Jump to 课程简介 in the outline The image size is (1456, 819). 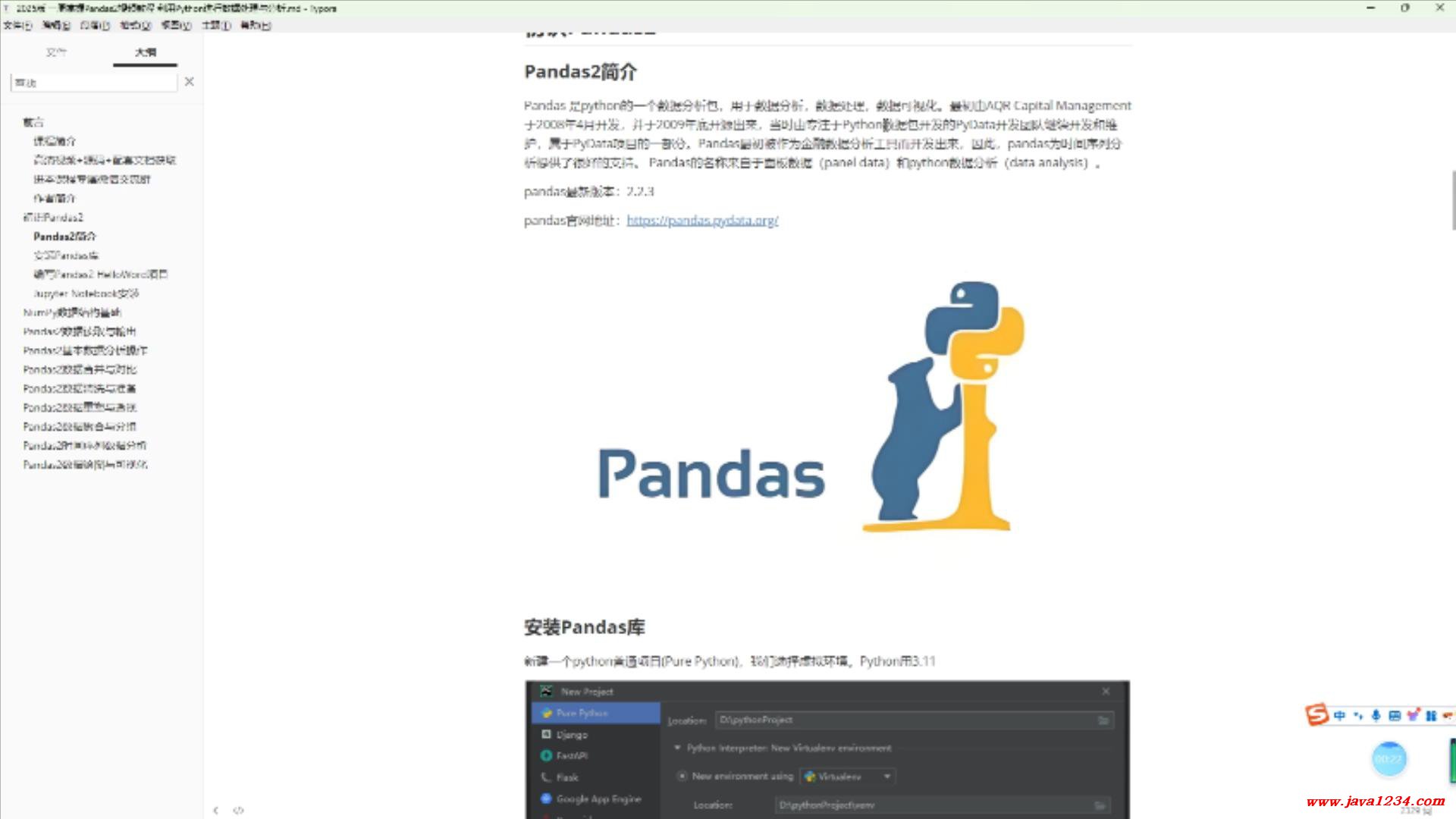point(55,141)
